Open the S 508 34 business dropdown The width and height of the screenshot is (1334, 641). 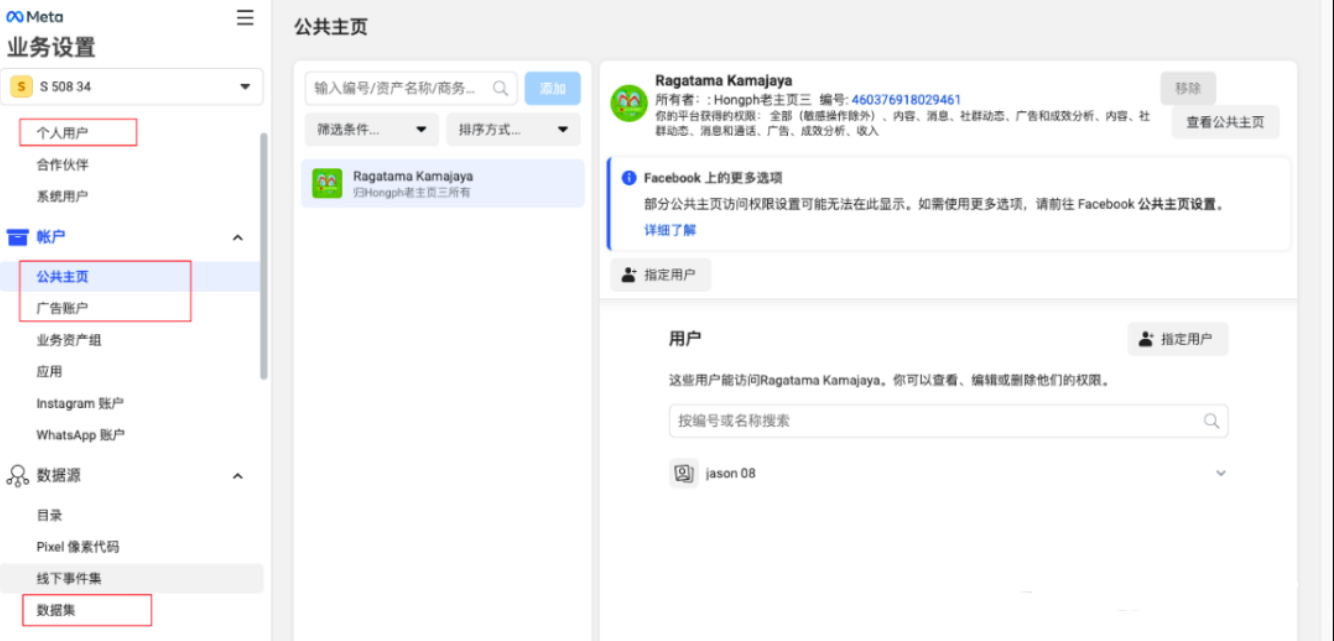point(132,87)
